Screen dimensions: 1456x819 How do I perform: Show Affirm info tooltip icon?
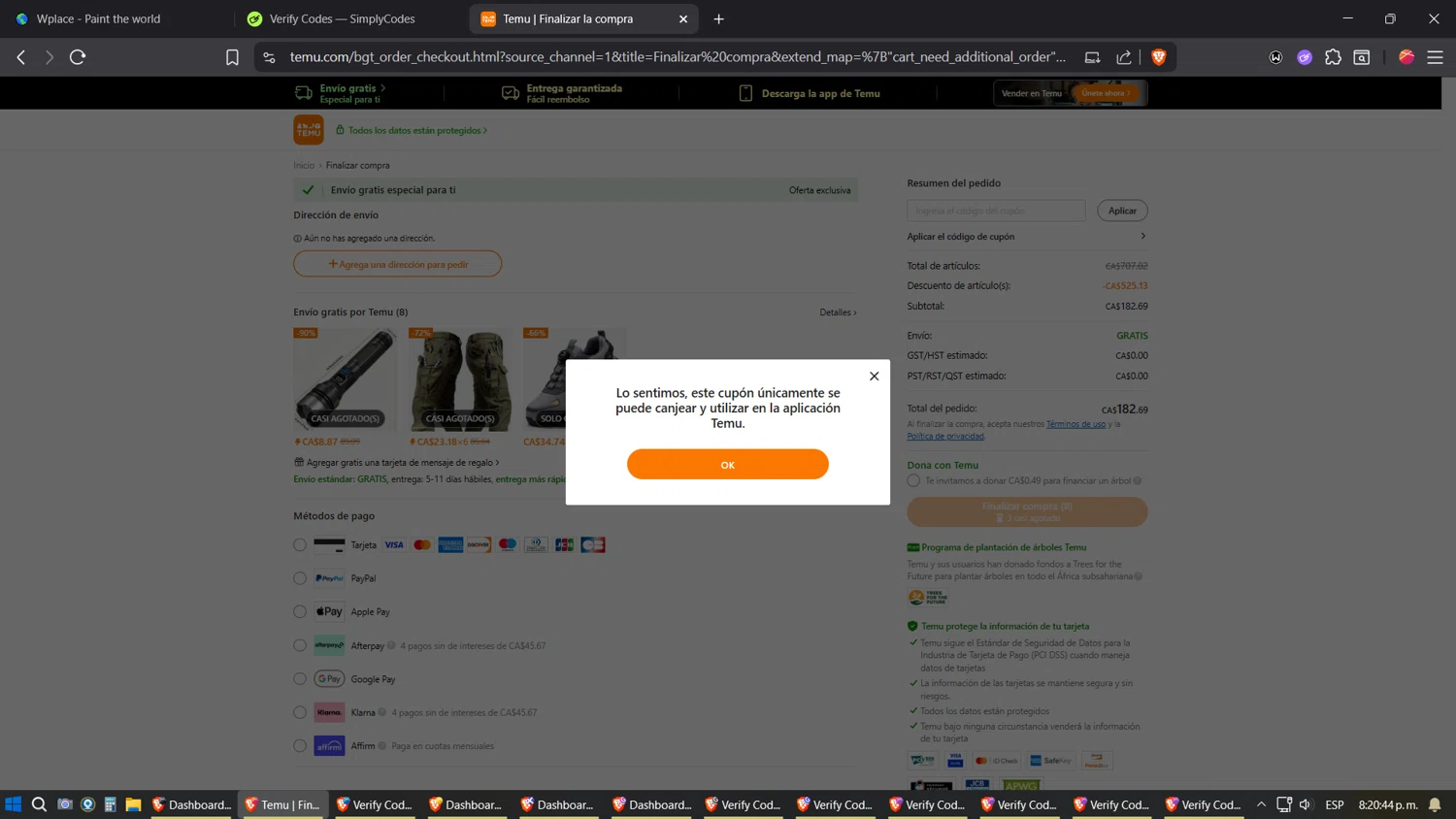click(382, 746)
